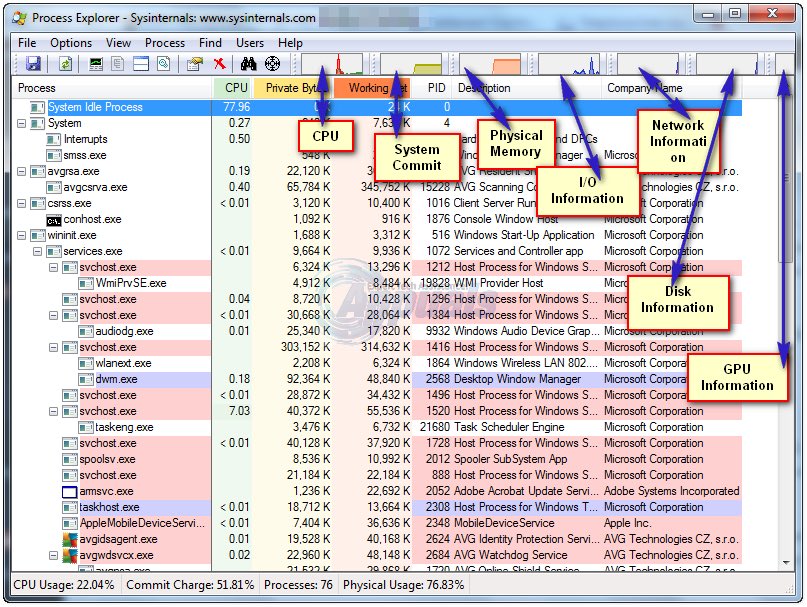
Task: Click the I/O activity mini graph in toolbar
Action: 569,64
